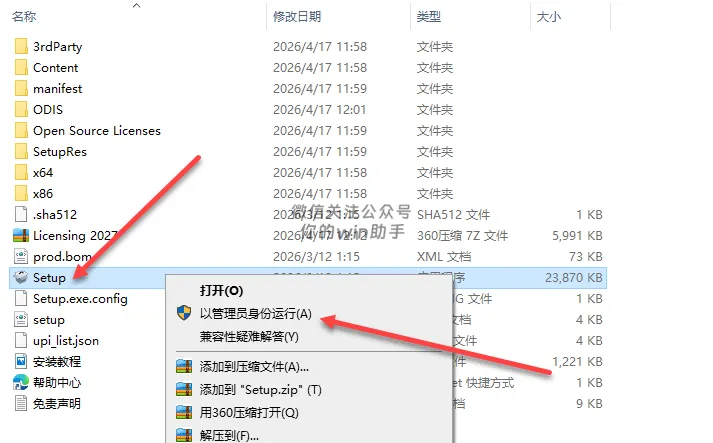Select the Setup application icon

[x=21, y=277]
